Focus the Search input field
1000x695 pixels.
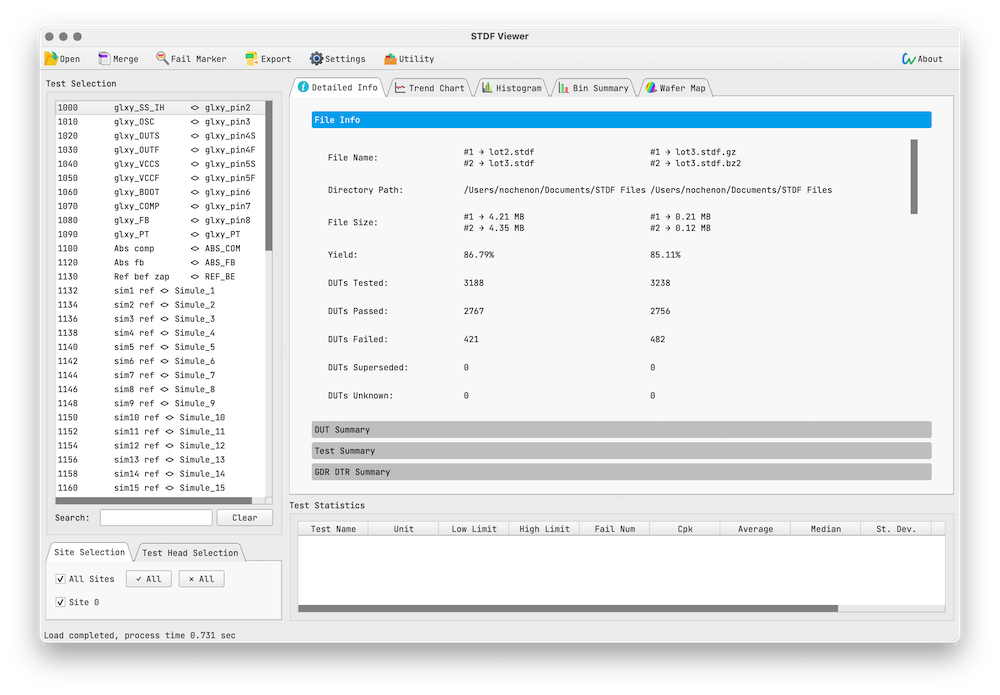pyautogui.click(x=156, y=518)
